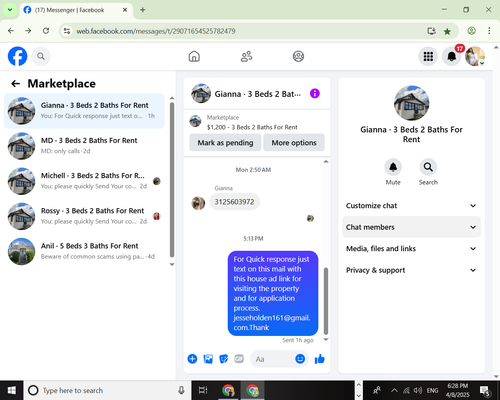The image size is (500, 400).
Task: Open Michell 3 Beds 2 Baths conversation
Action: 84,181
